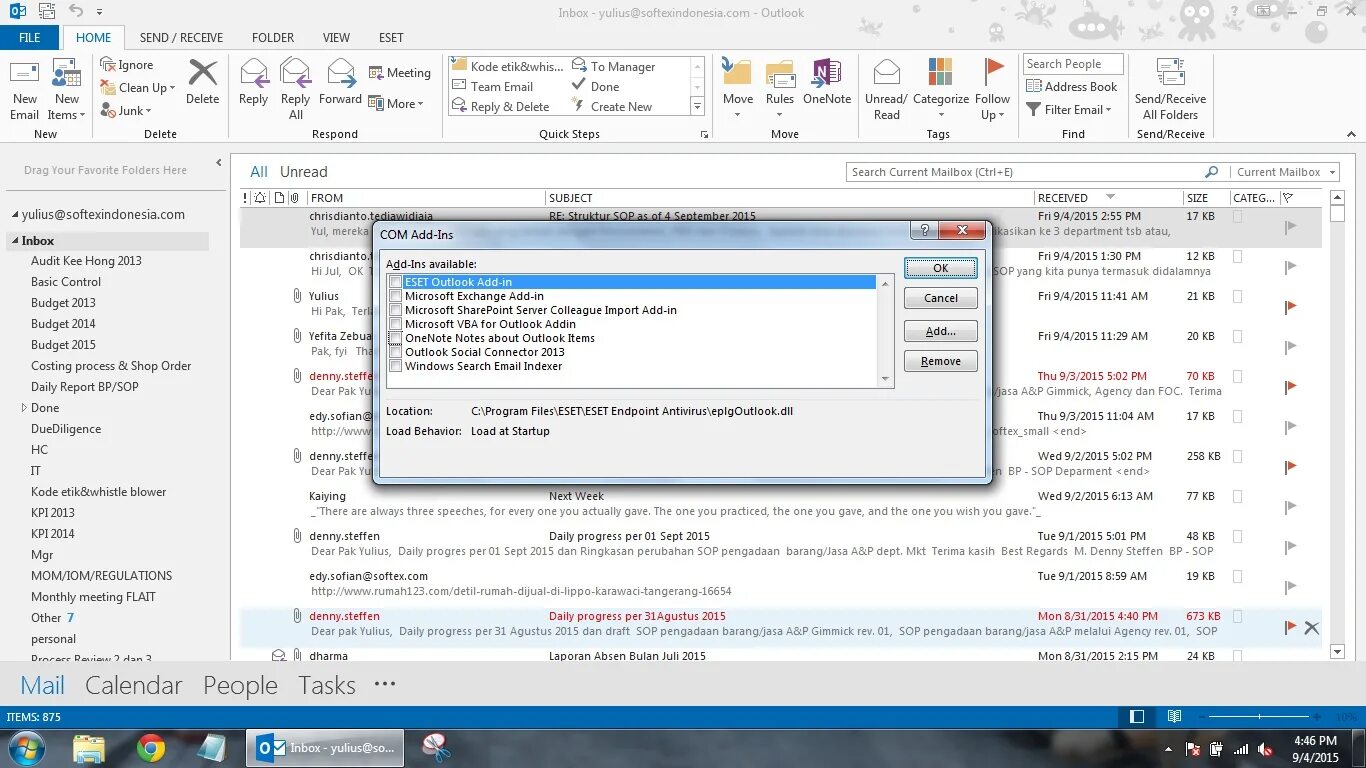
Task: Toggle OneNote Notes about Outlook Items checkbox
Action: point(396,339)
